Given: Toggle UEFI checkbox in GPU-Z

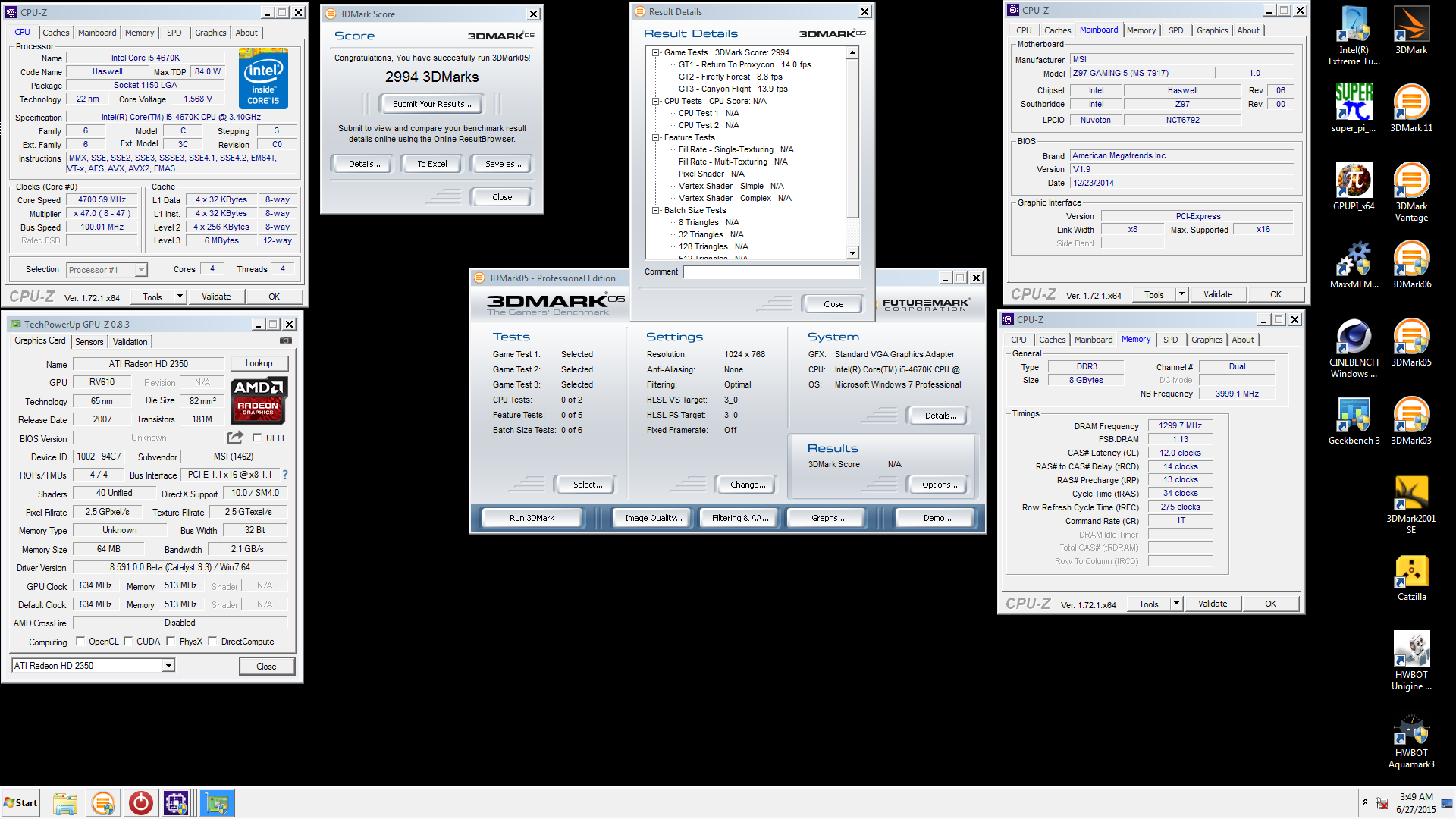Looking at the screenshot, I should click(x=257, y=438).
